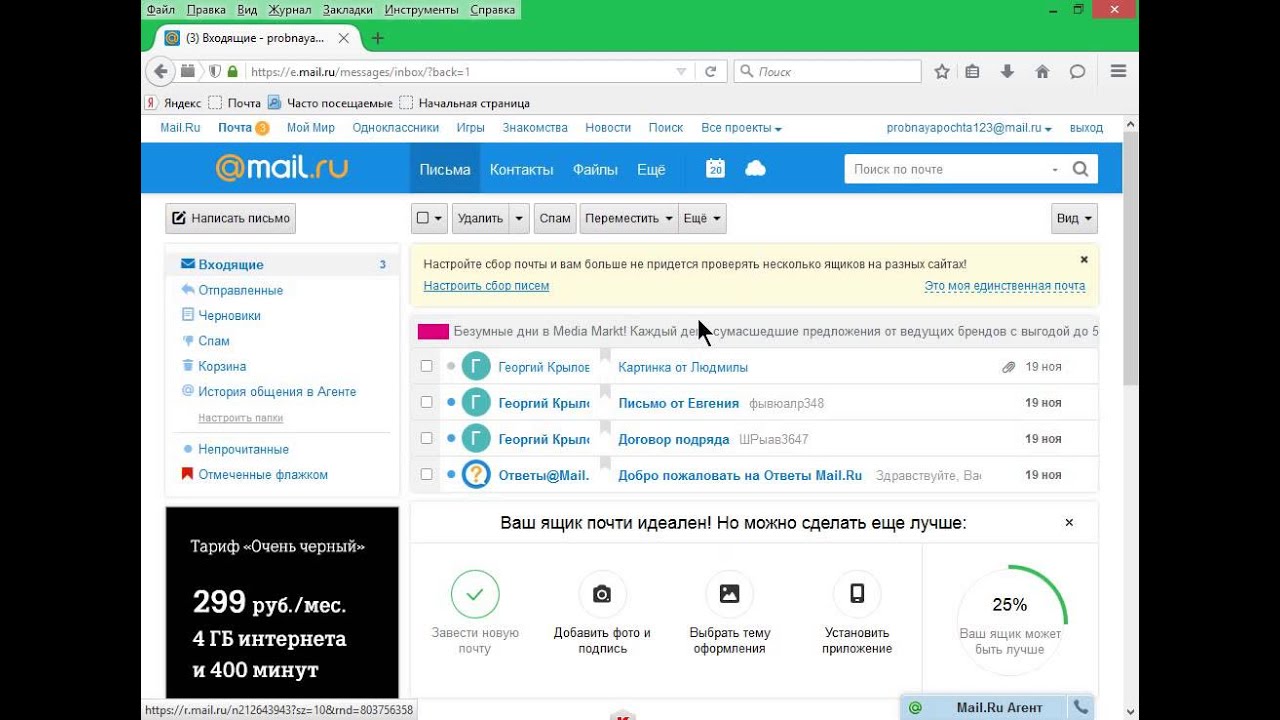Expand the Все проекты dropdown
The image size is (1280, 720).
coord(741,128)
